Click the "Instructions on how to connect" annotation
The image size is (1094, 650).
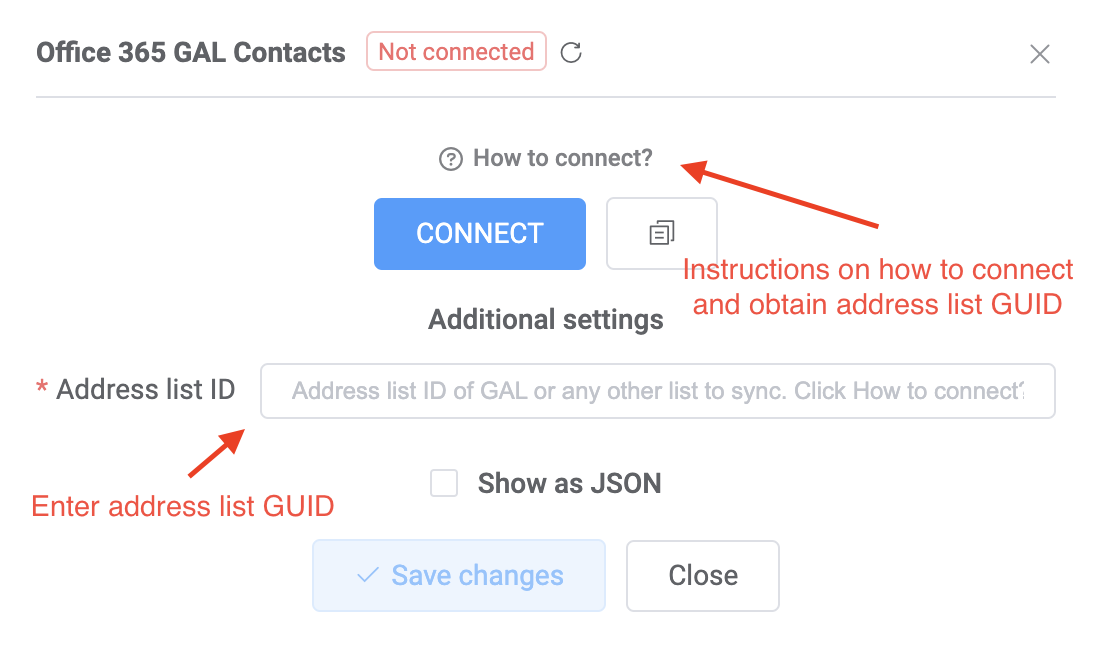[879, 287]
